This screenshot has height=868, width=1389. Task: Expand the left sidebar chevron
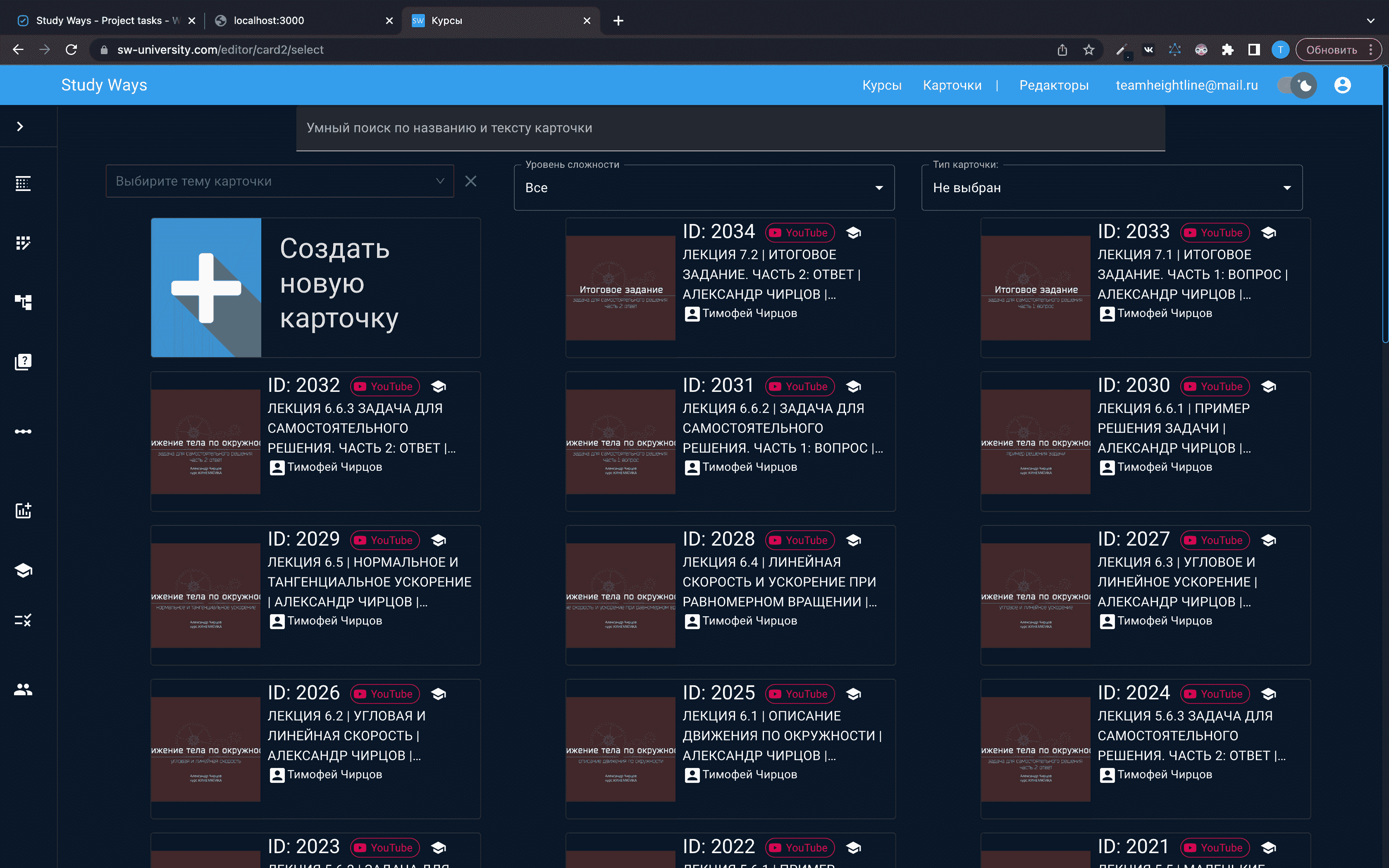click(x=20, y=126)
